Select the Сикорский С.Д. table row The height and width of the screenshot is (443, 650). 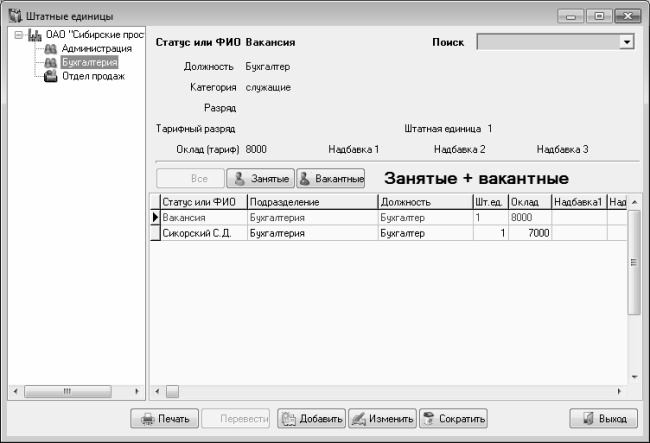click(x=197, y=232)
